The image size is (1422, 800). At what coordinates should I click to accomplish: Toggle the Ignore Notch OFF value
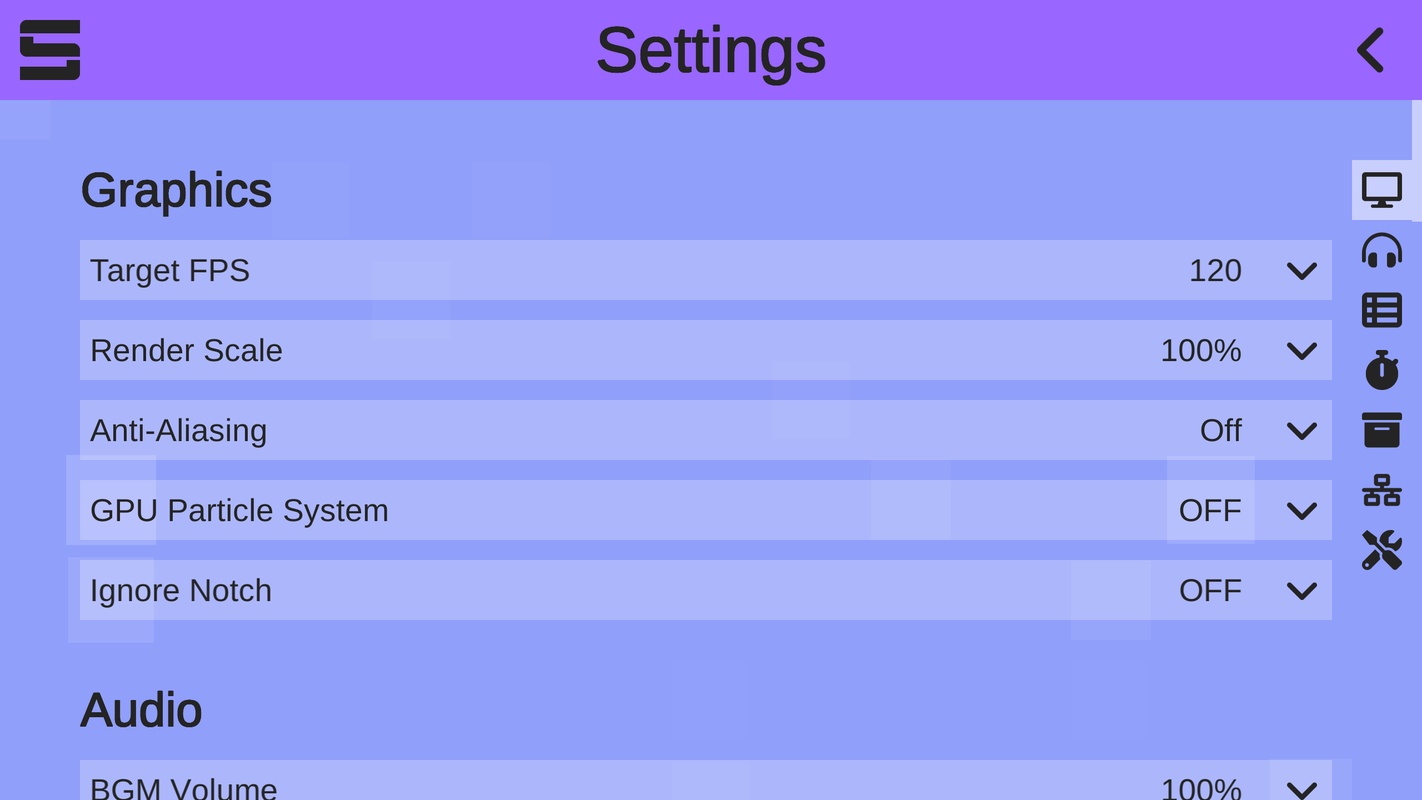point(1210,590)
